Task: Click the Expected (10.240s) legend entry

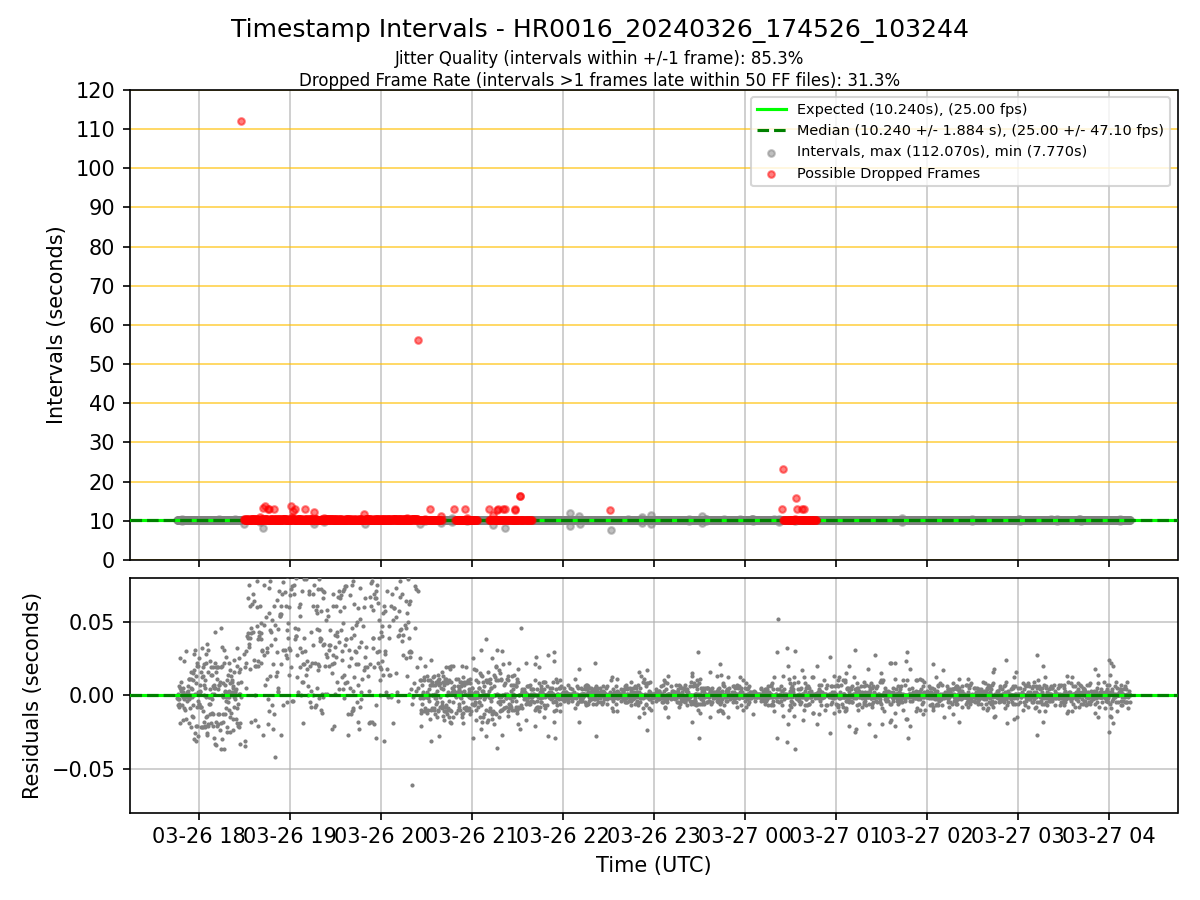Action: click(912, 109)
